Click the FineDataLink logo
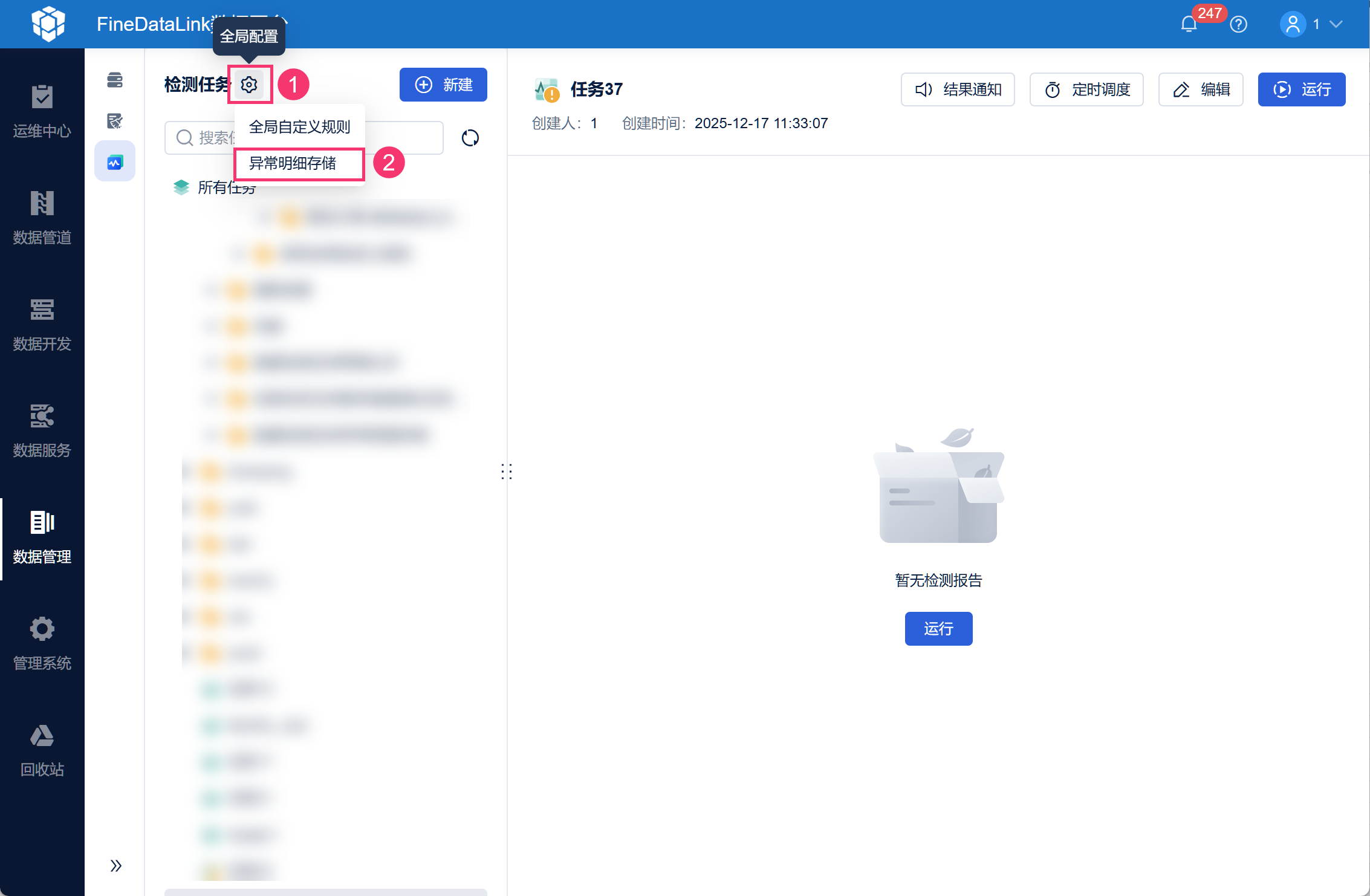The width and height of the screenshot is (1370, 896). coord(48,24)
